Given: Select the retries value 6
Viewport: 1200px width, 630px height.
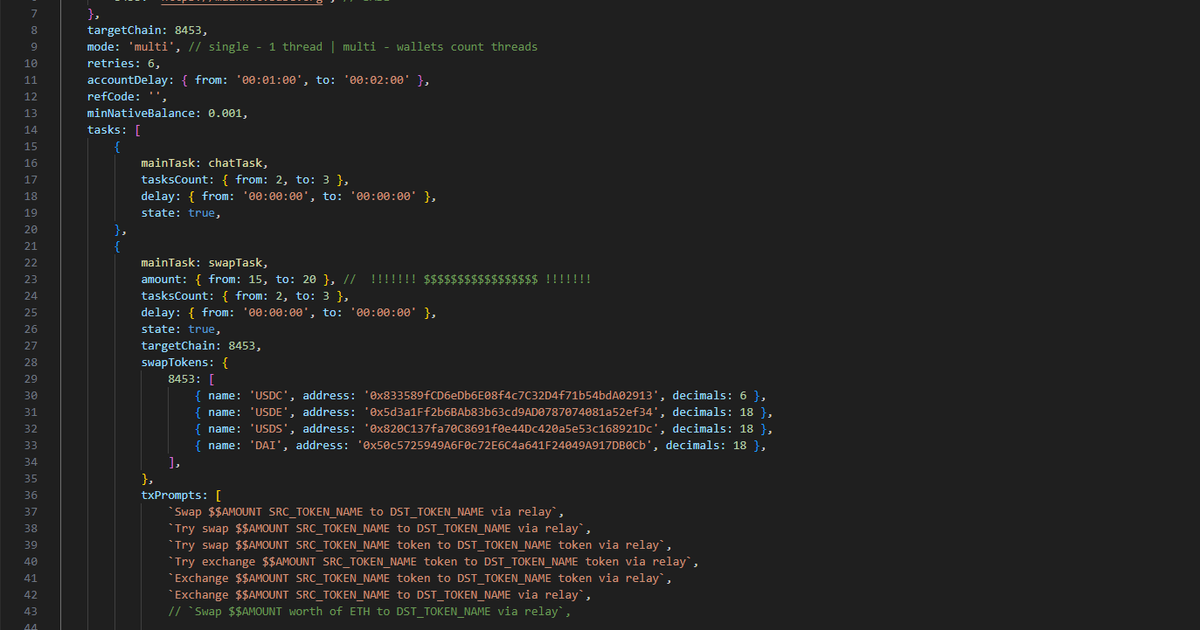Looking at the screenshot, I should (151, 63).
